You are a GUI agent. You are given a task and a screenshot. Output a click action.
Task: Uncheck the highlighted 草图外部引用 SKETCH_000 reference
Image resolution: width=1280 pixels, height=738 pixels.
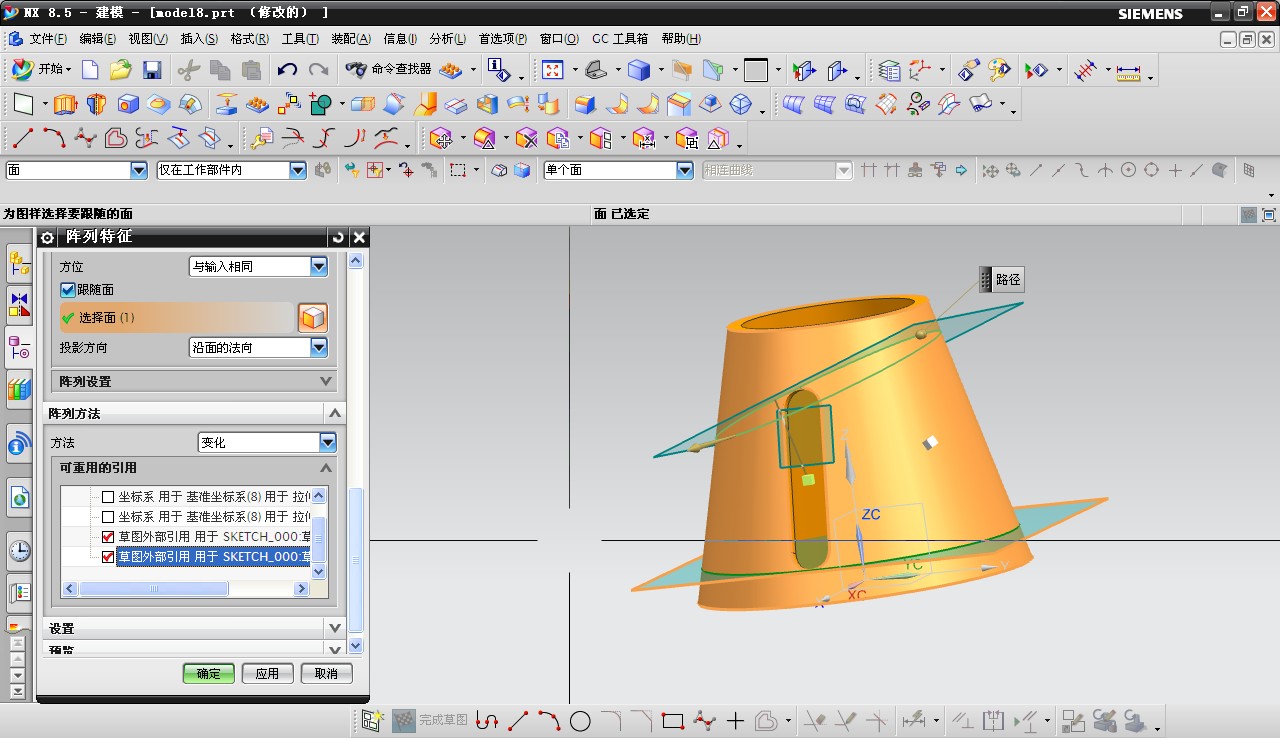click(x=108, y=557)
